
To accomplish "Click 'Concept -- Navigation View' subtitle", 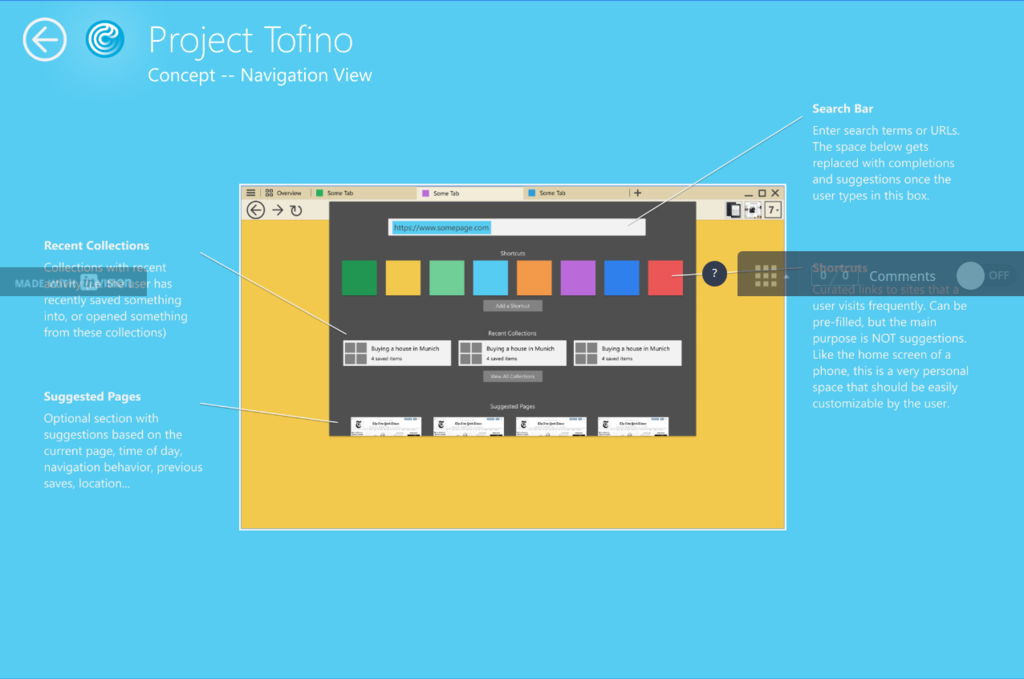I will 260,76.
